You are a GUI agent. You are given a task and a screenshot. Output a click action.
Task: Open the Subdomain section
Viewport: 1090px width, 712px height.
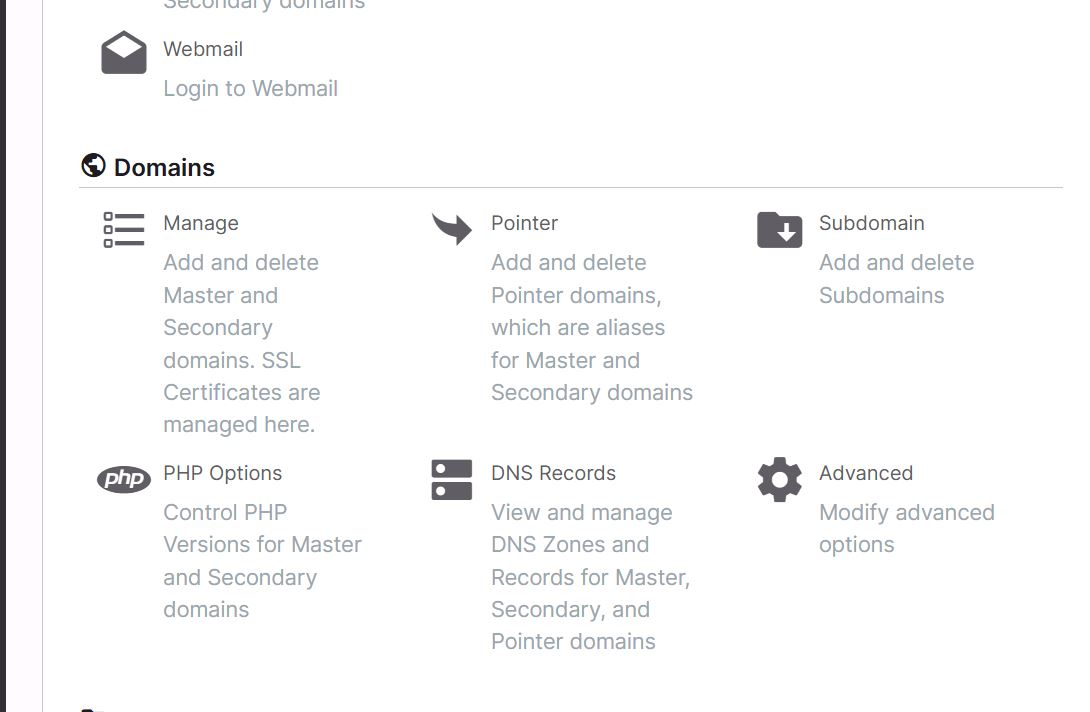pos(871,223)
